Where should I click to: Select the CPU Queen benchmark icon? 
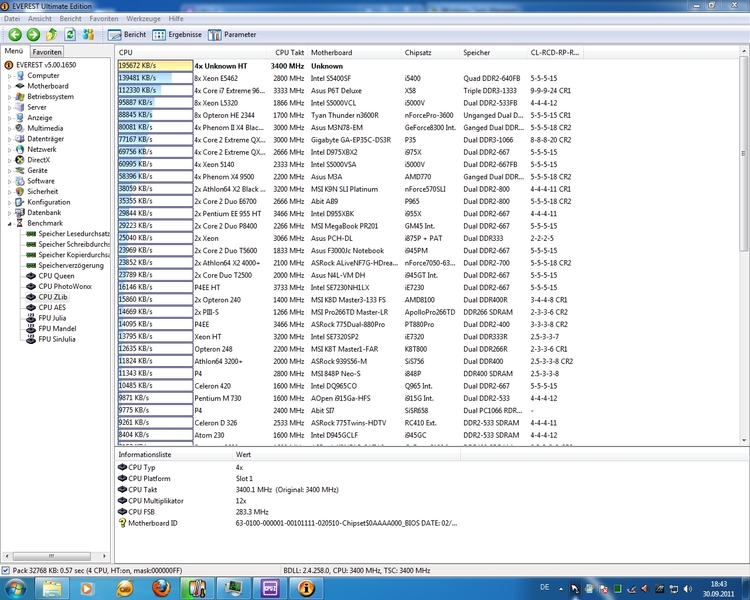(31, 276)
